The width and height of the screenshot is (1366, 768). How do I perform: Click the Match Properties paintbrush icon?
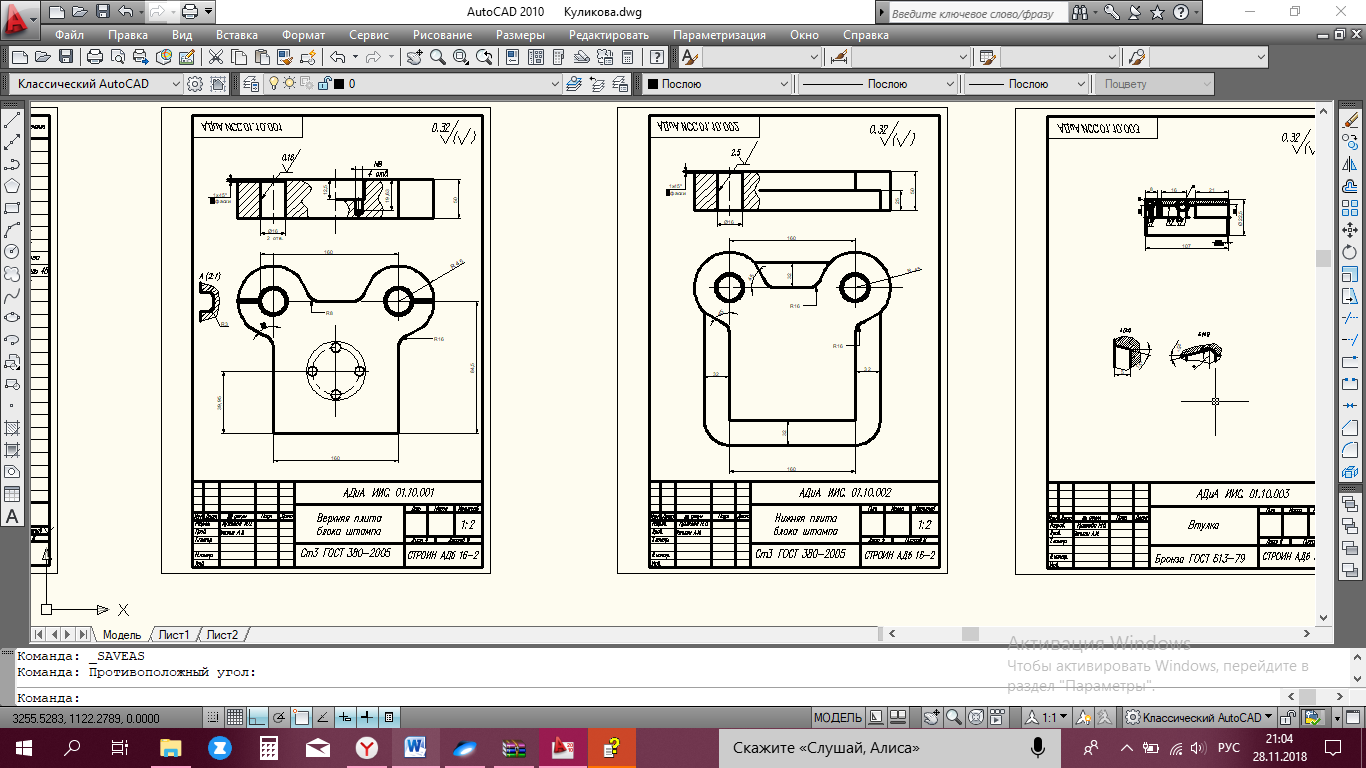[283, 57]
